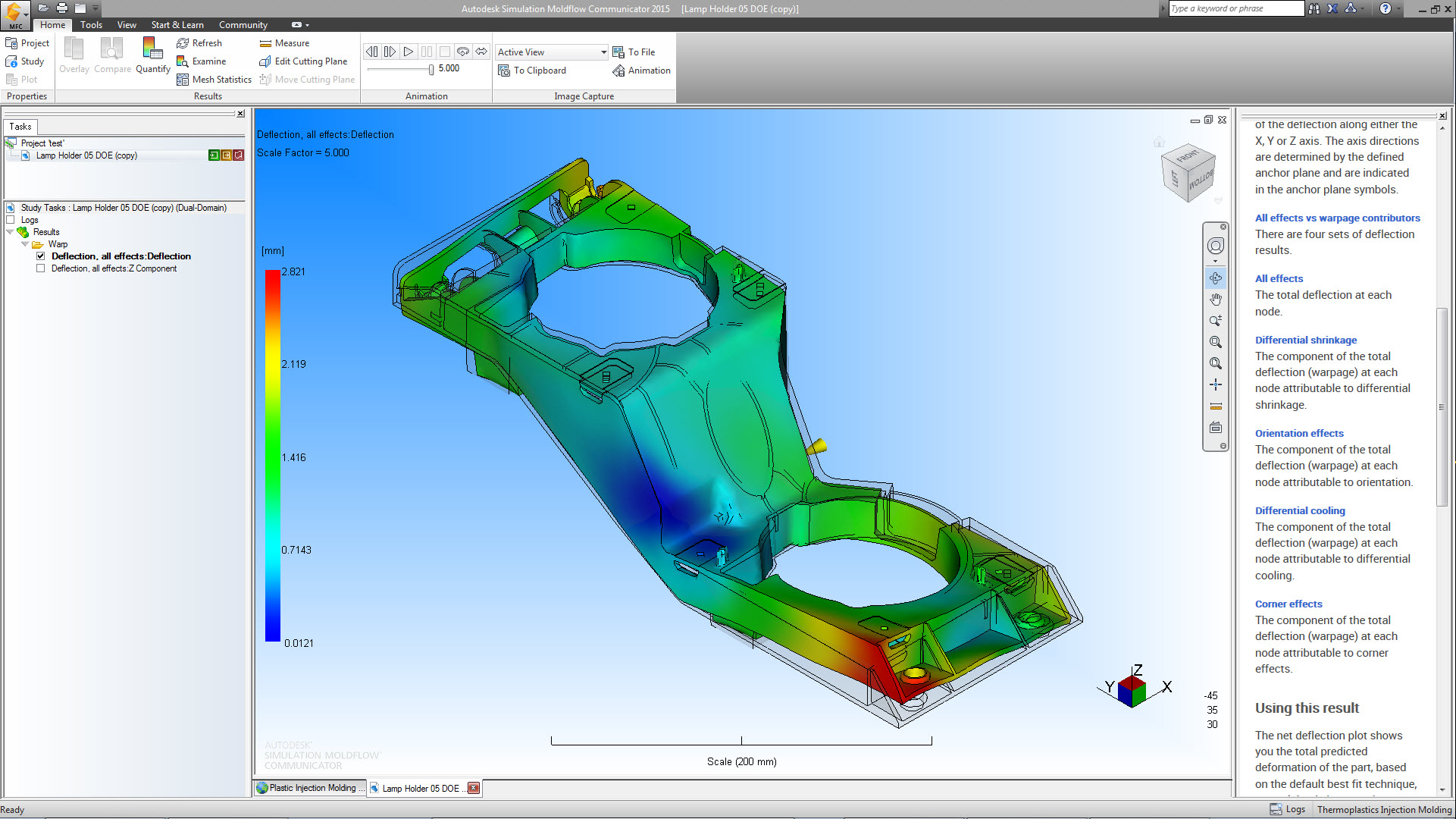Click the ruler Measure icon in navigation bar
1456x819 pixels.
[x=1215, y=406]
